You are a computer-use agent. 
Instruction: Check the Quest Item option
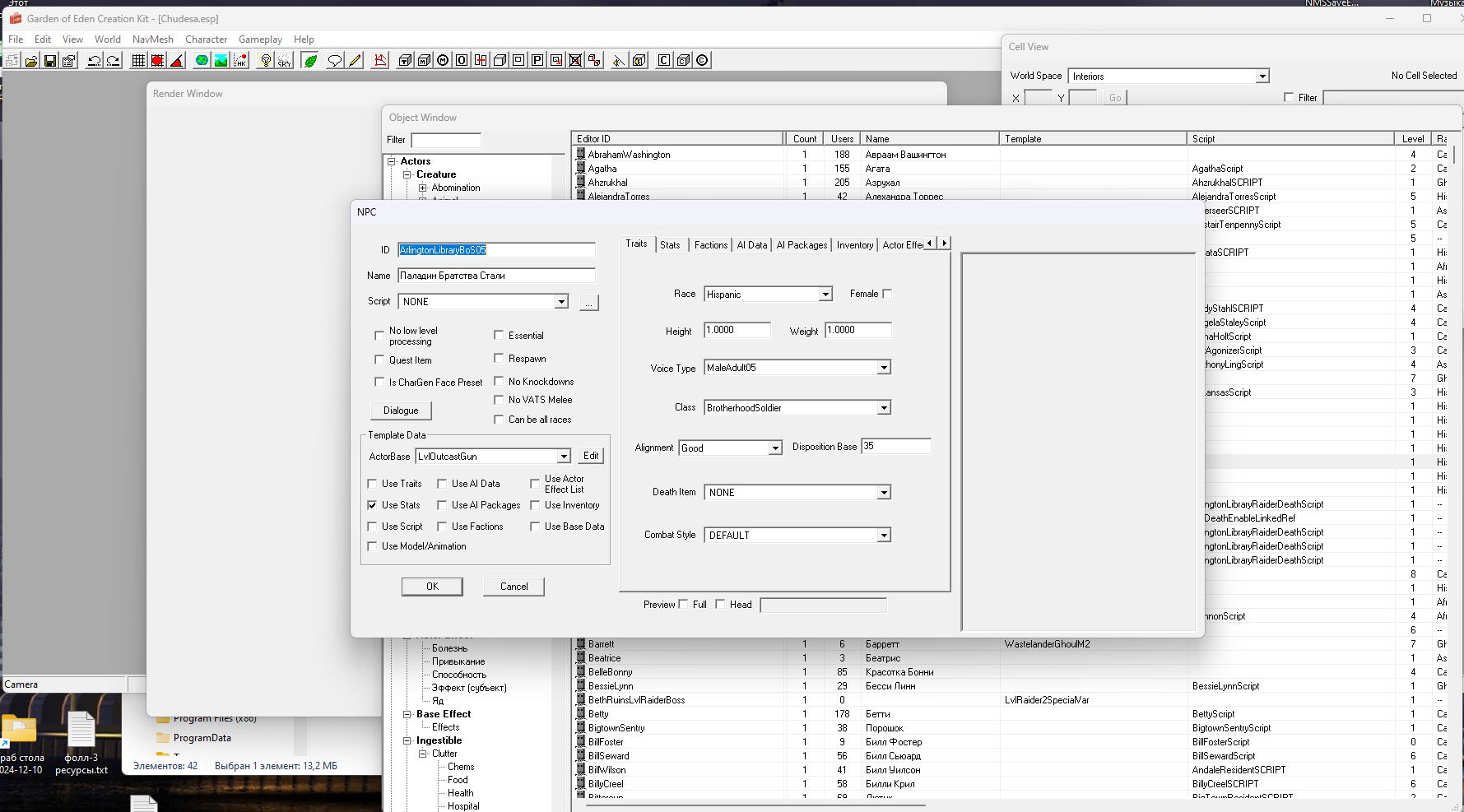tap(379, 360)
